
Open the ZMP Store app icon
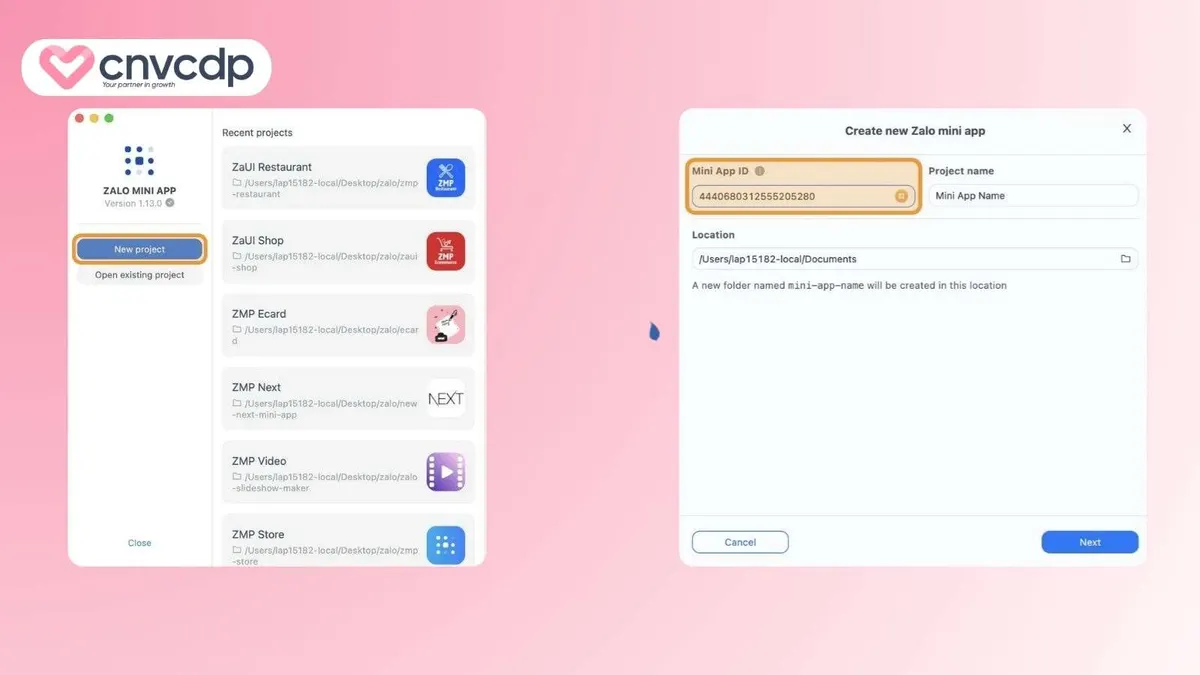coord(446,545)
